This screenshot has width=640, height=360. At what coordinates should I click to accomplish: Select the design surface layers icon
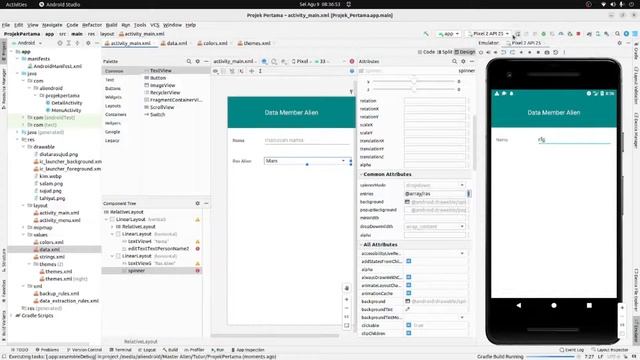click(x=264, y=61)
